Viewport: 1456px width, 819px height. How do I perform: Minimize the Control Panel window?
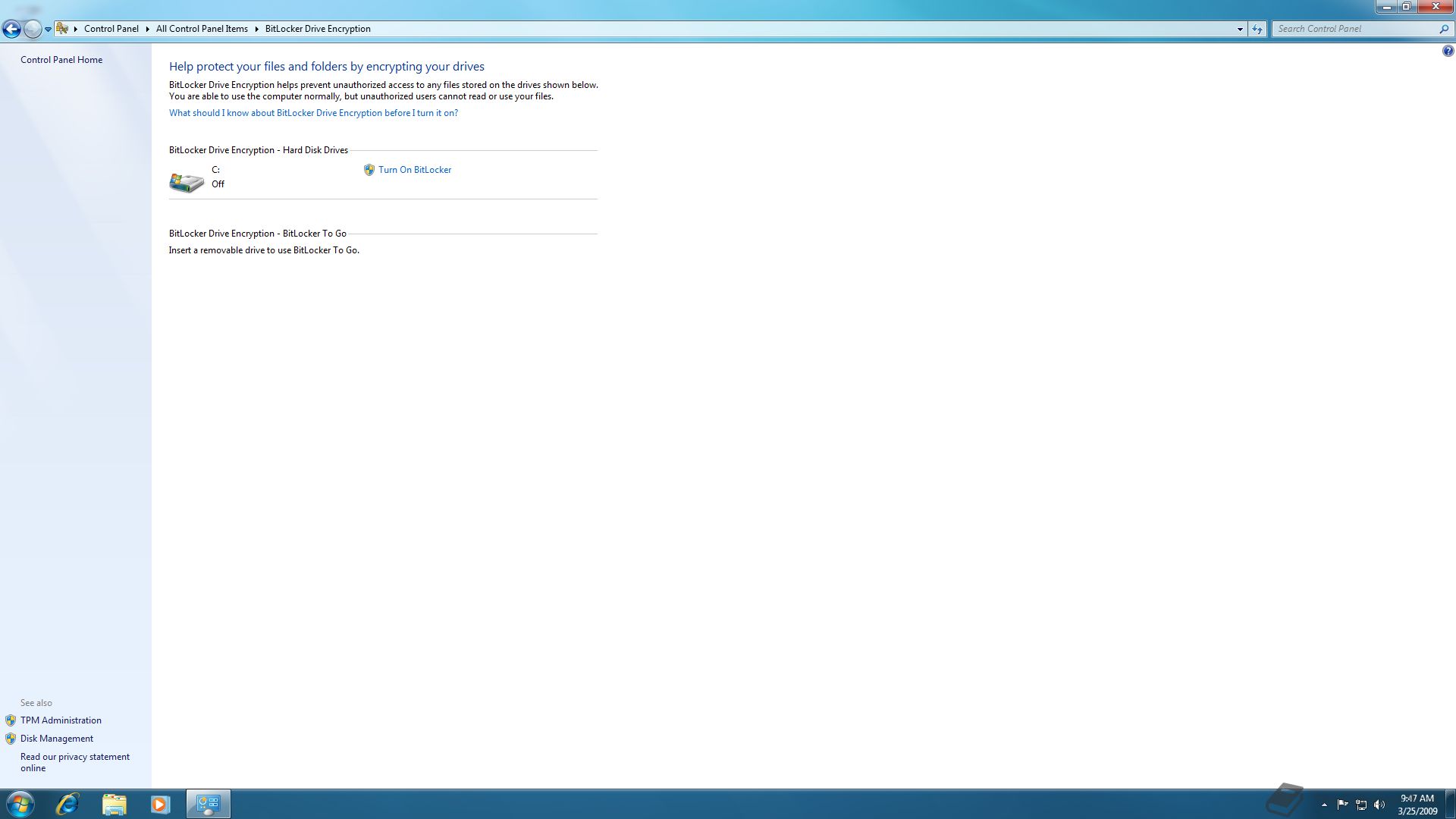(x=1387, y=7)
